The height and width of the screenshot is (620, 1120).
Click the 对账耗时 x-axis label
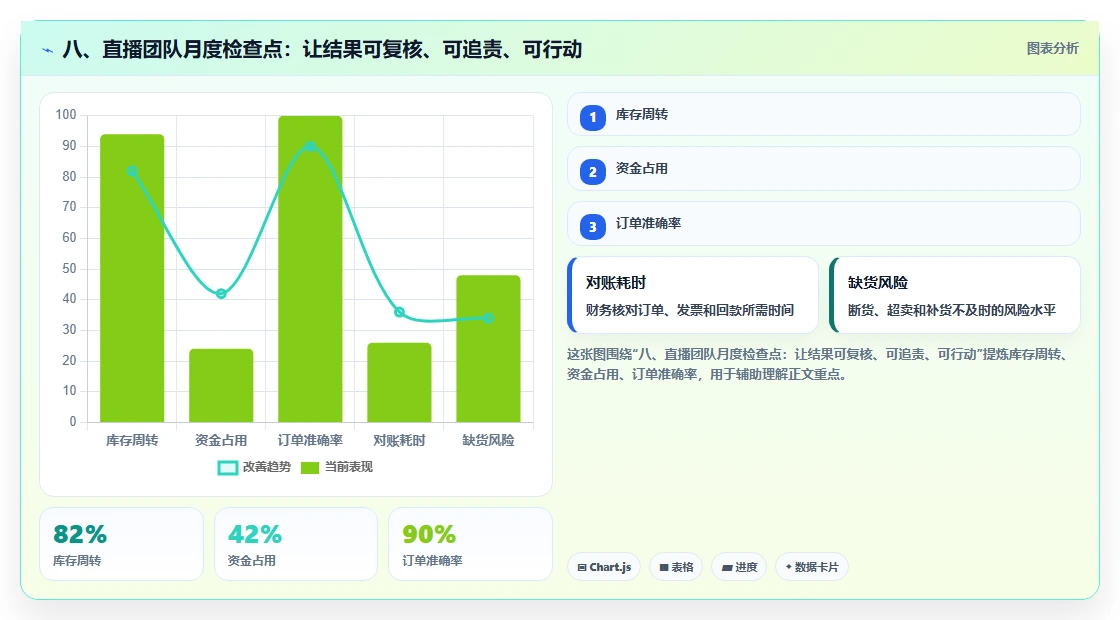(x=399, y=441)
